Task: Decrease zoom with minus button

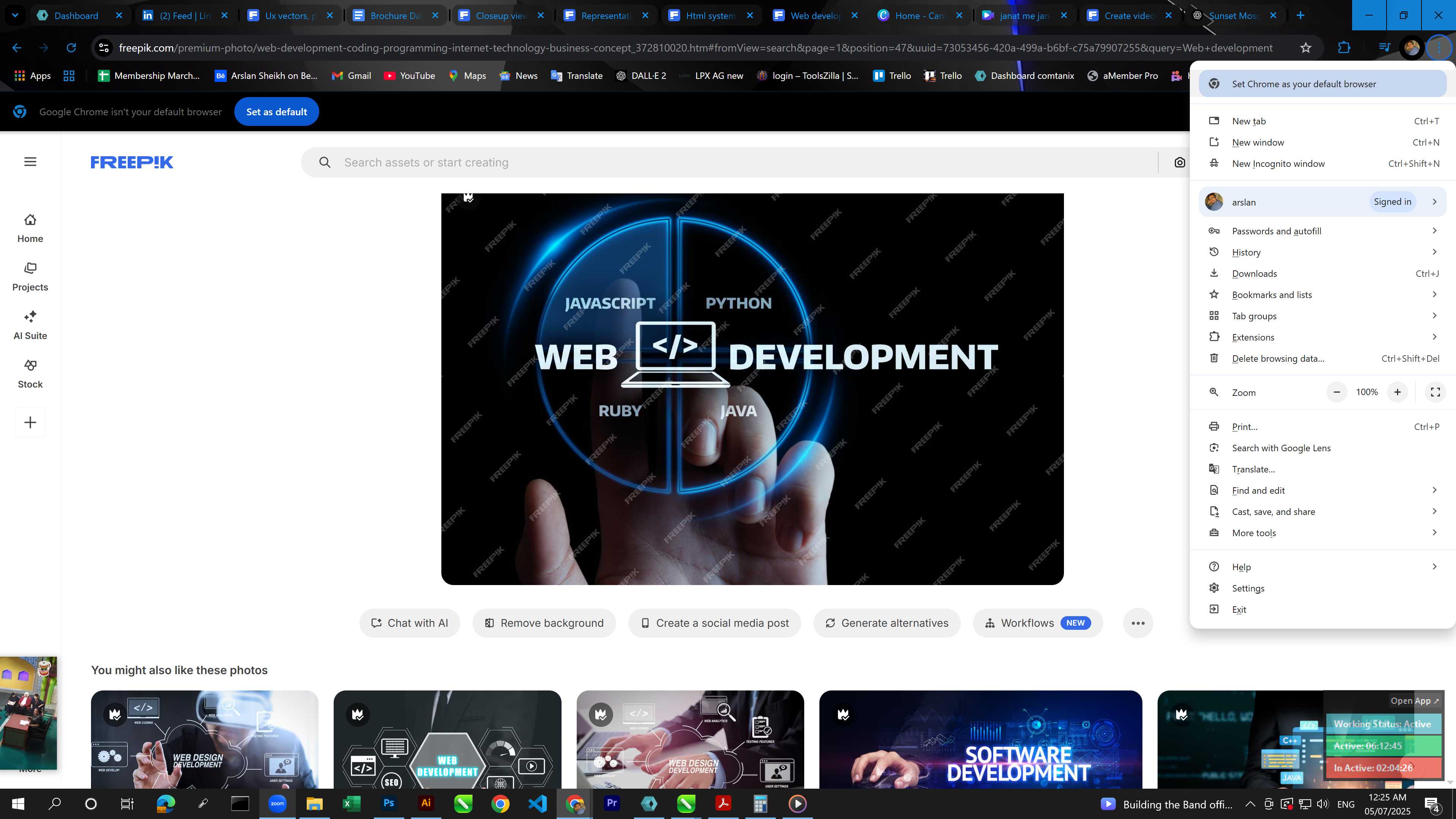Action: pos(1337,392)
